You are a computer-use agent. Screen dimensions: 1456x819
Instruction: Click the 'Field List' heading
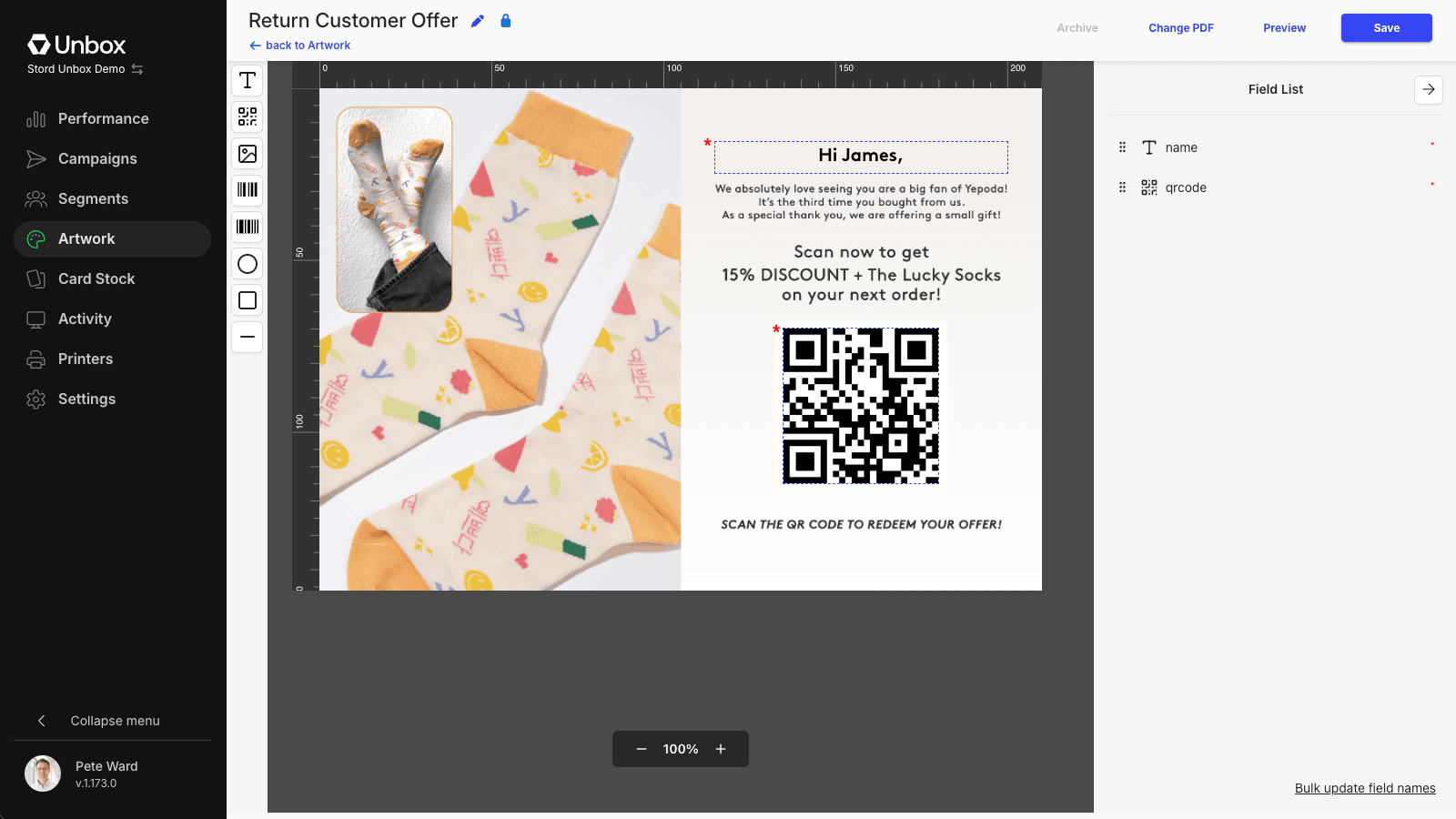(1276, 89)
